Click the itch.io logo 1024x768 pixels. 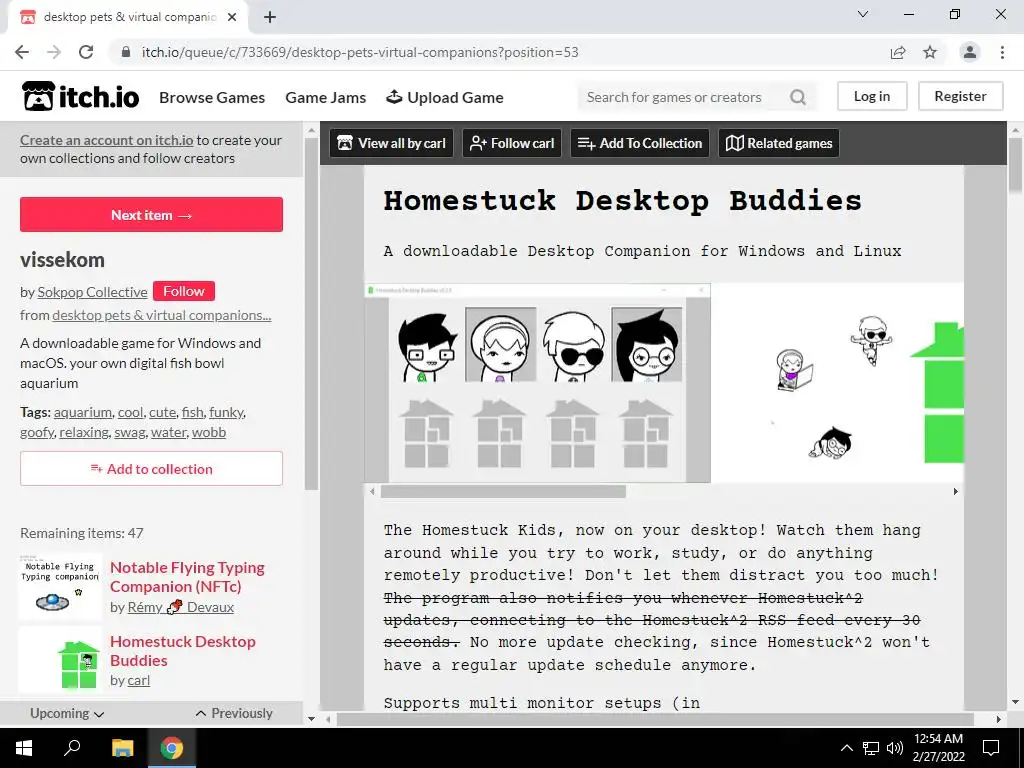pyautogui.click(x=80, y=97)
